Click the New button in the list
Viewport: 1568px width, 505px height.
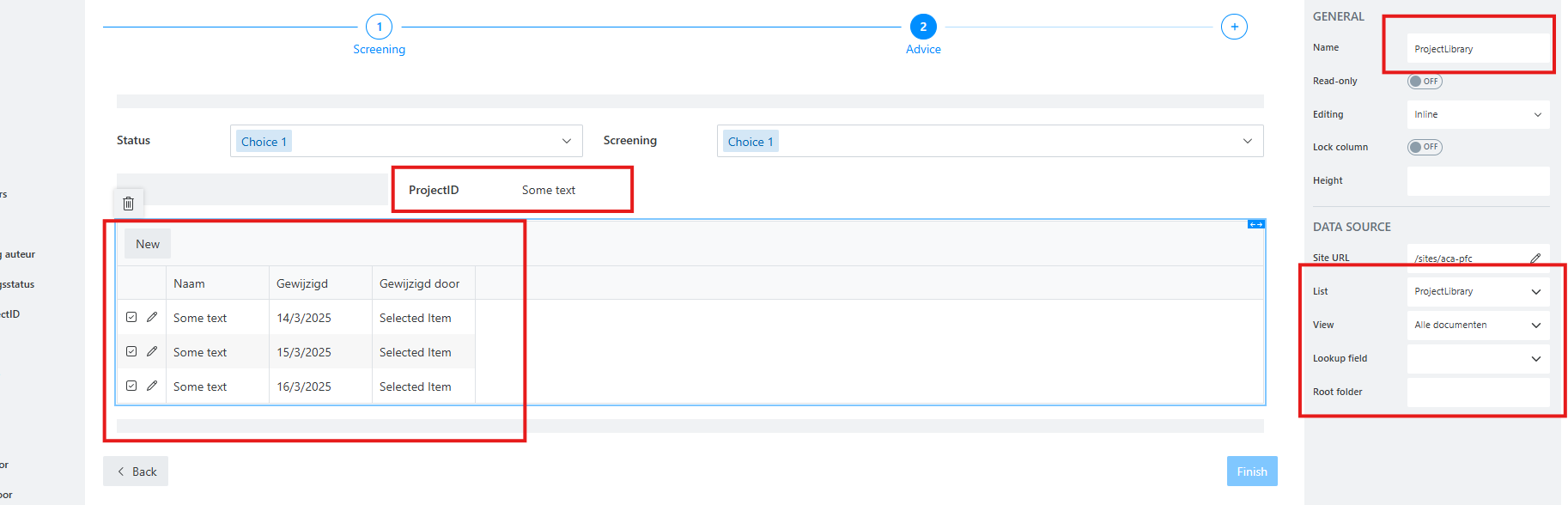(148, 244)
